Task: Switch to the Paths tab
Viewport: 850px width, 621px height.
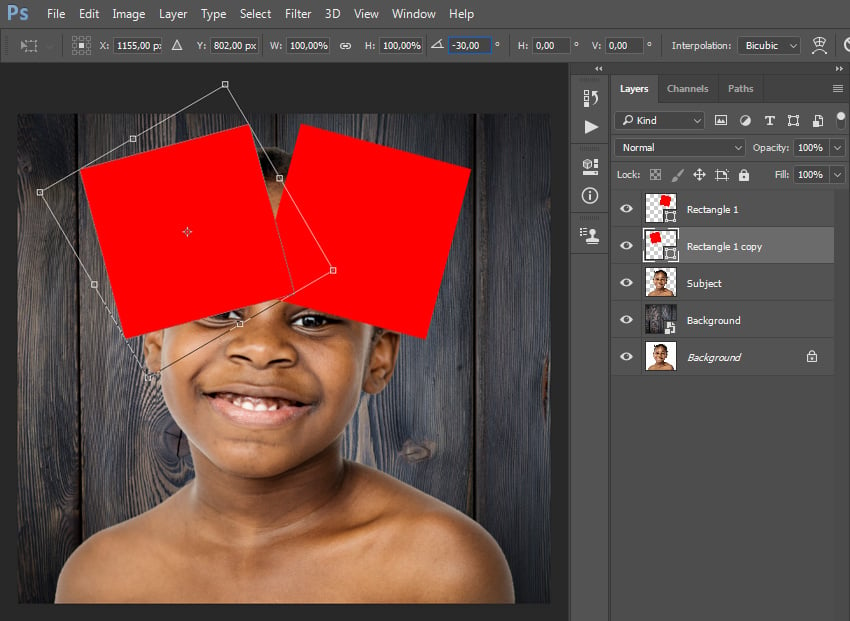Action: coord(740,89)
